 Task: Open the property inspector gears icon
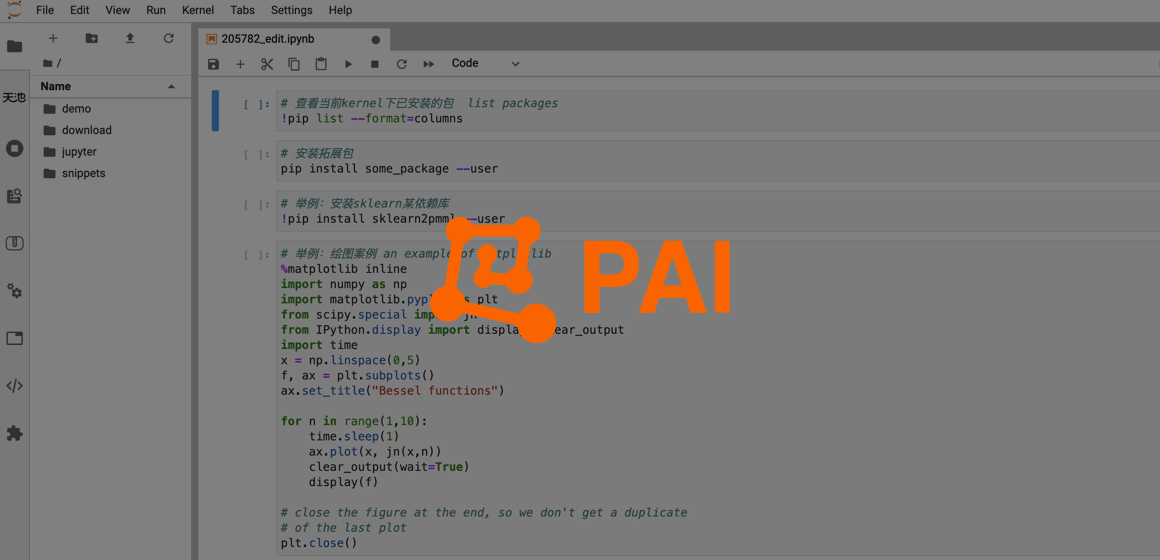coord(15,291)
